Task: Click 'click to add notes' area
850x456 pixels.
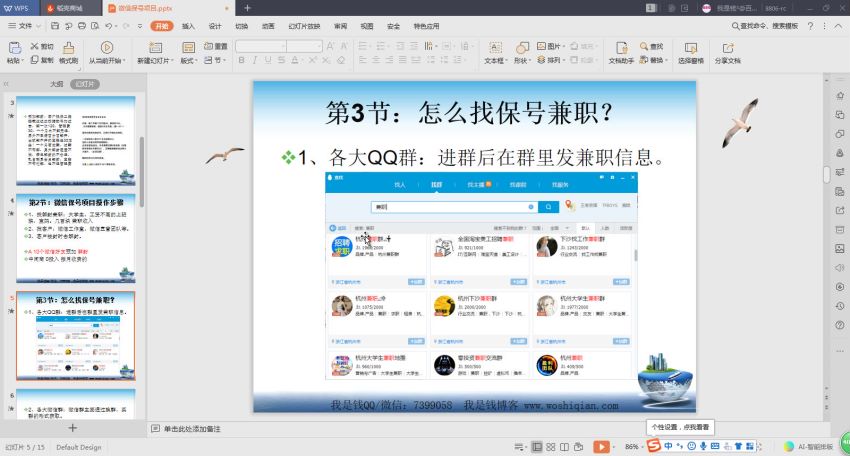Action: pos(192,428)
